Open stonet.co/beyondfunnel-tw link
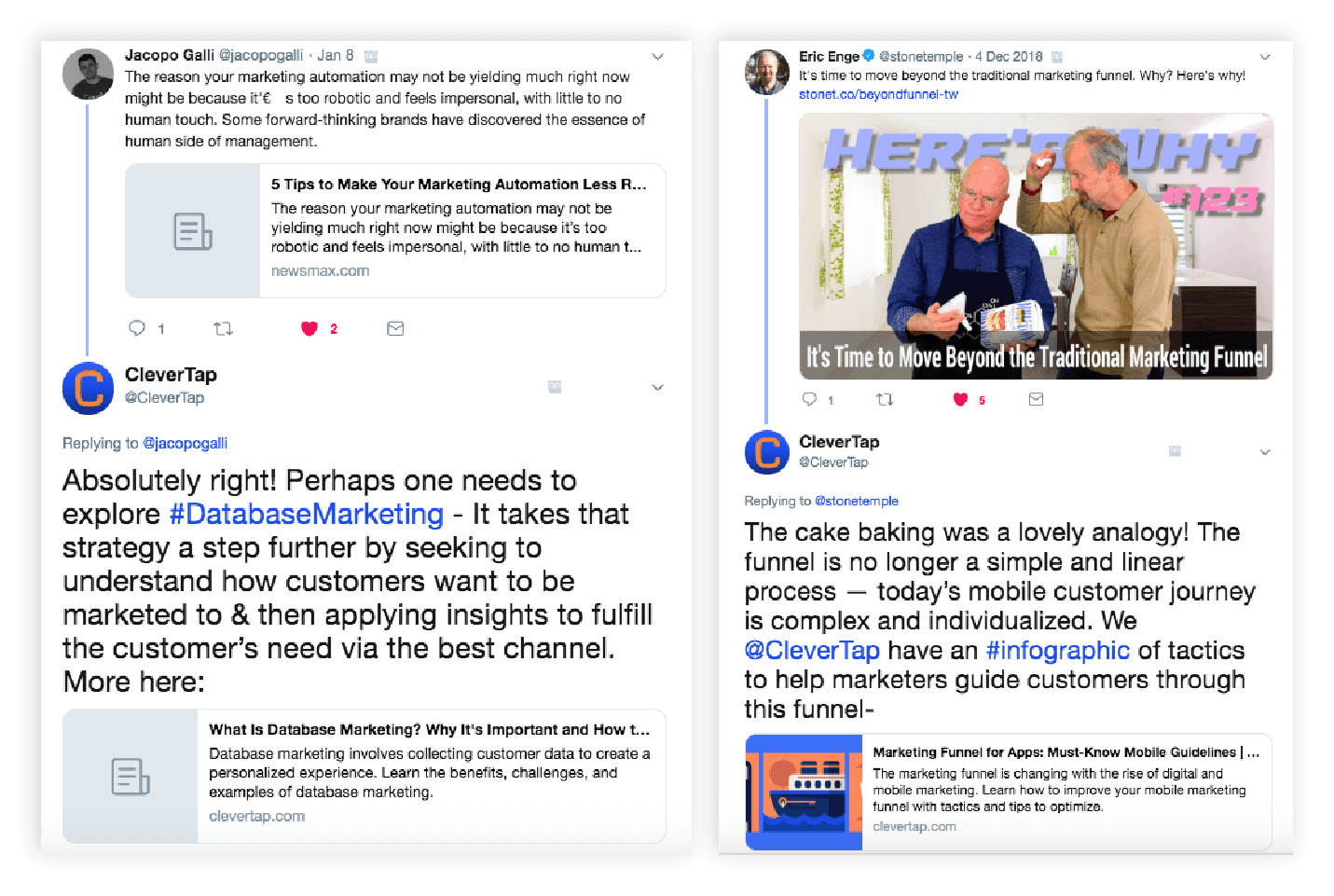Image resolution: width=1334 pixels, height=896 pixels. [878, 94]
